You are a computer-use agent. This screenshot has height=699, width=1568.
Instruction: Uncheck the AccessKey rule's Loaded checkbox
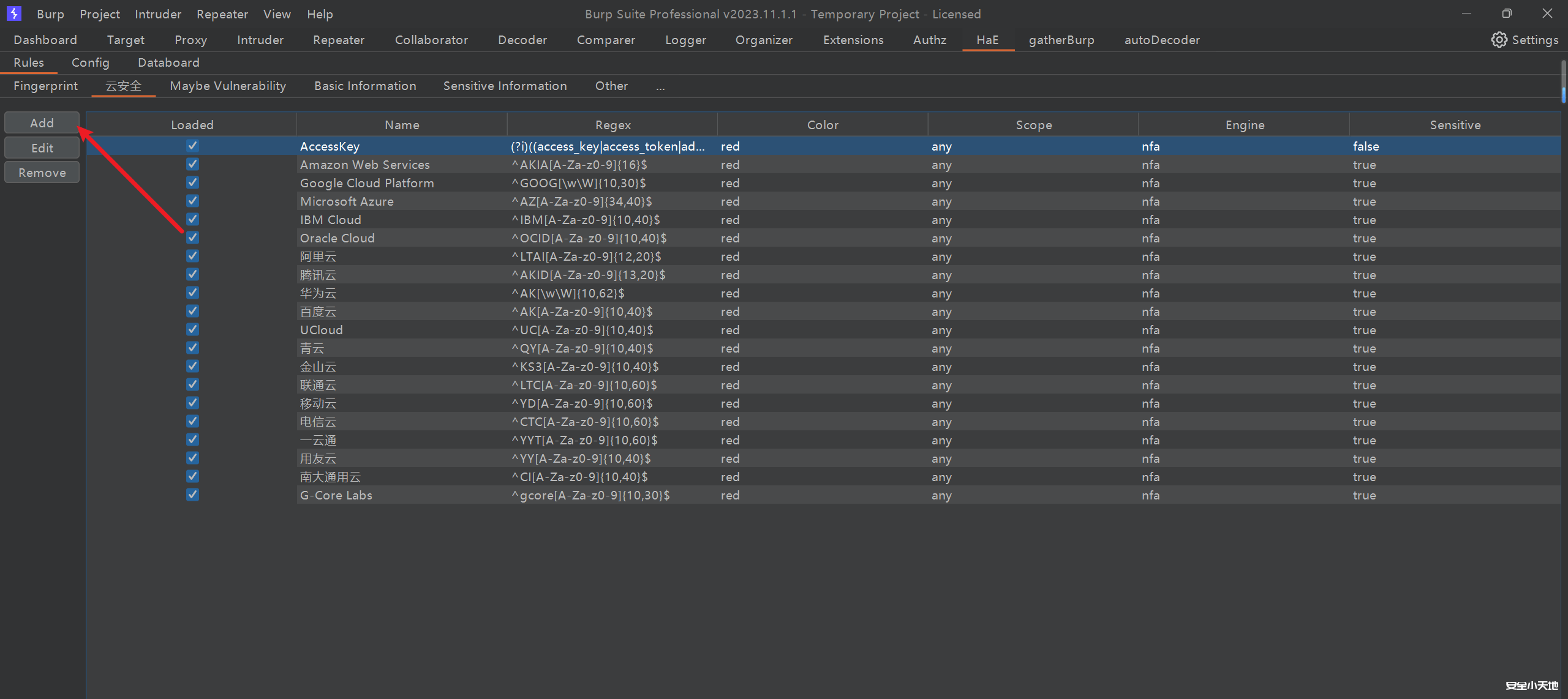click(x=192, y=146)
